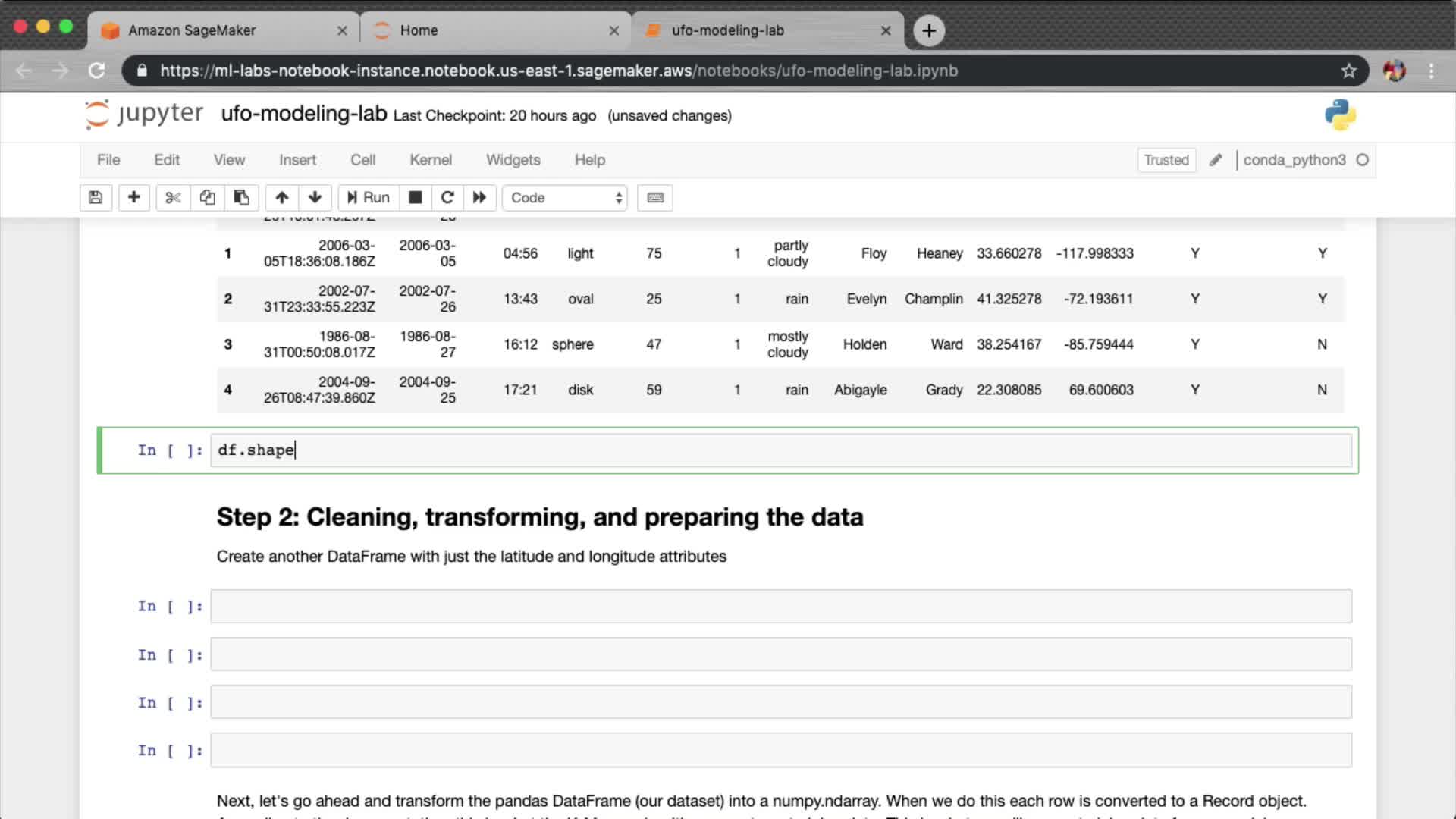Copy selected cells icon

click(x=207, y=198)
